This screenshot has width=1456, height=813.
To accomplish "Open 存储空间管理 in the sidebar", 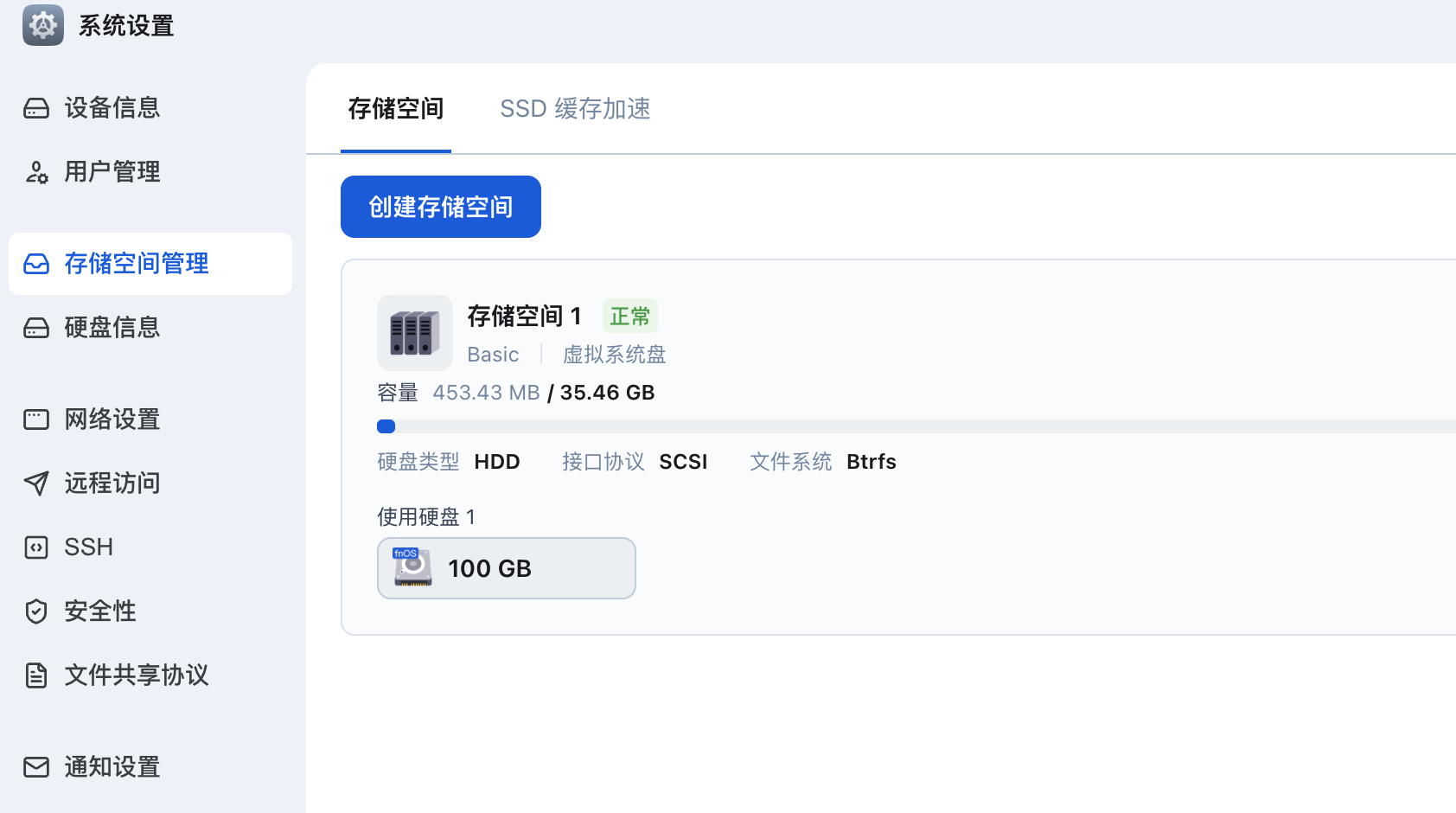I will (x=137, y=264).
